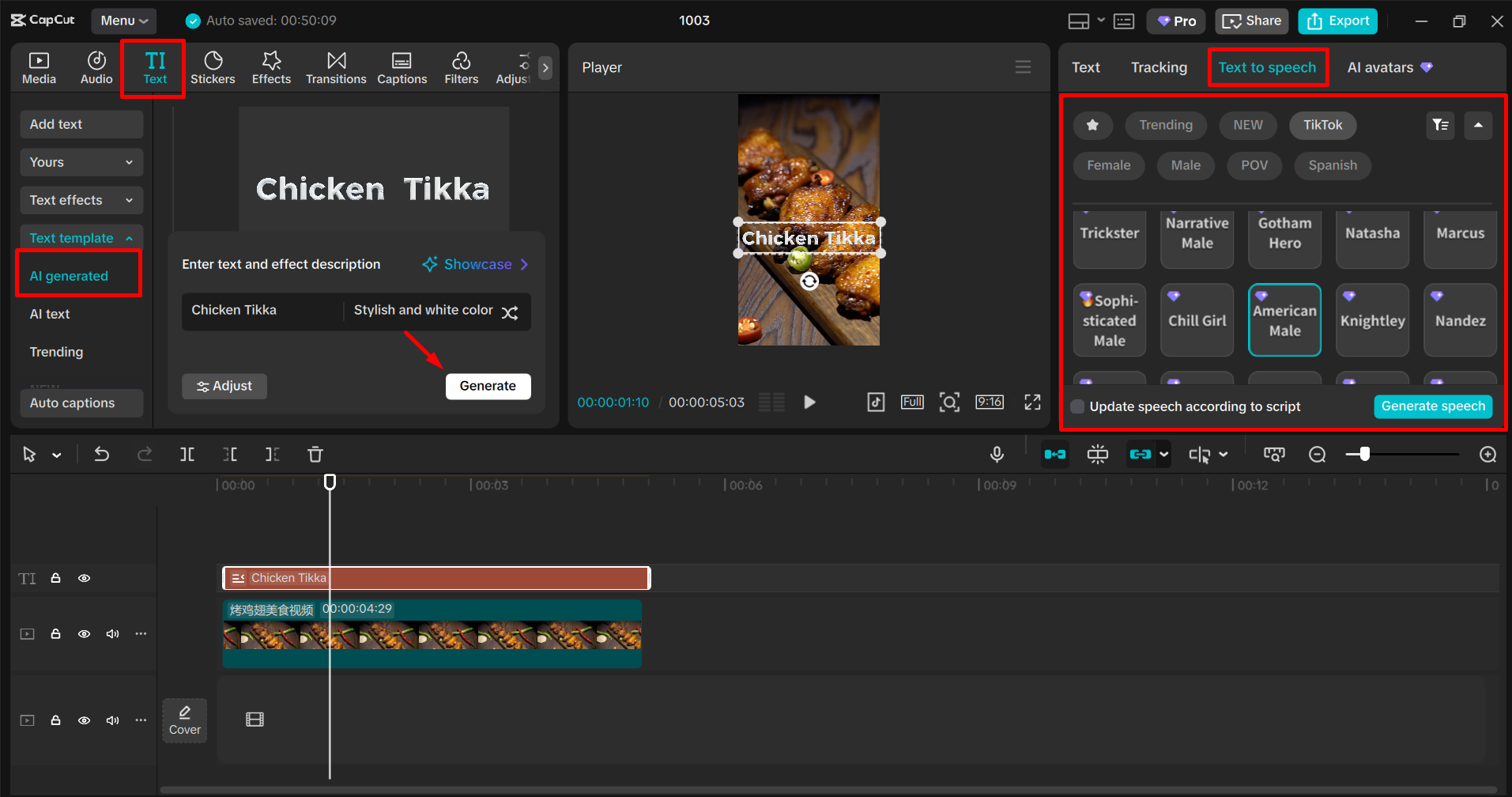Open the Menu dropdown
The image size is (1512, 797).
click(123, 21)
